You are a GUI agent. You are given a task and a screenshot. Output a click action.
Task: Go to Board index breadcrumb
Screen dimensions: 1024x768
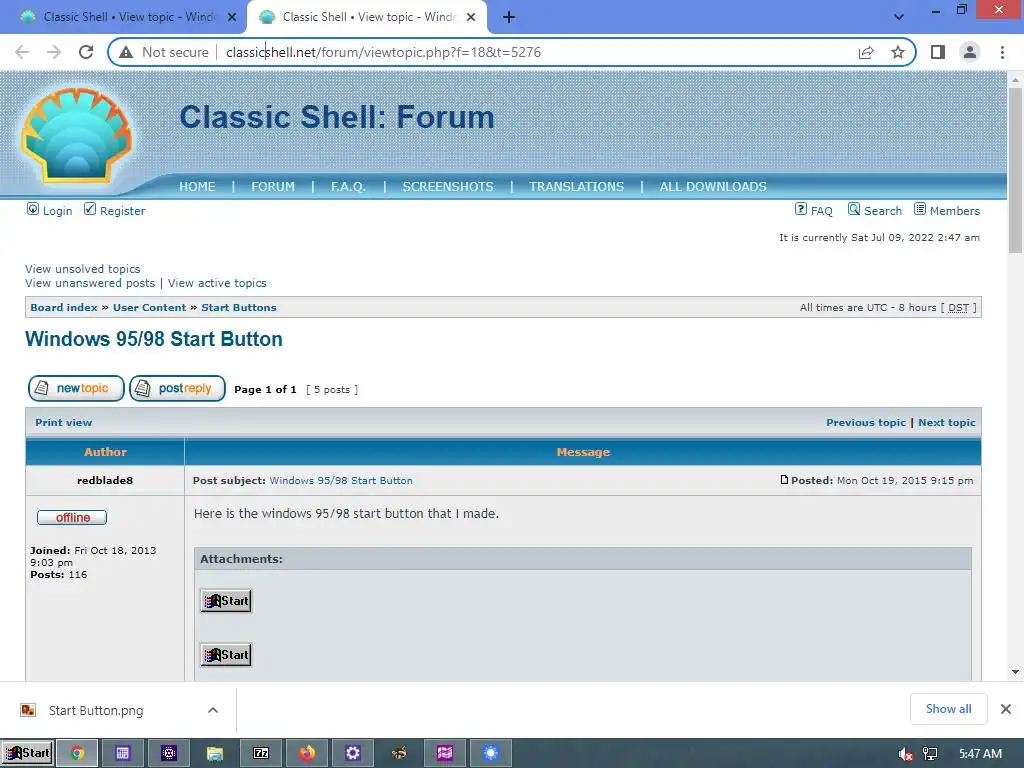64,308
